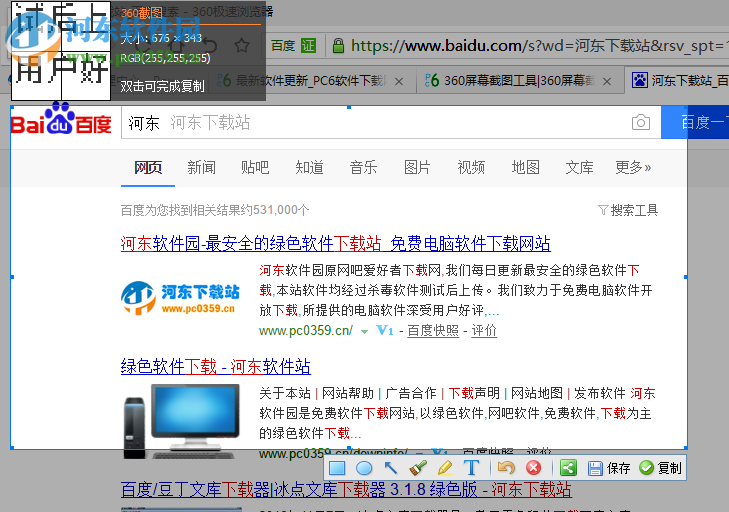Switch to the 新闻 tab
This screenshot has width=729, height=512.
201,167
